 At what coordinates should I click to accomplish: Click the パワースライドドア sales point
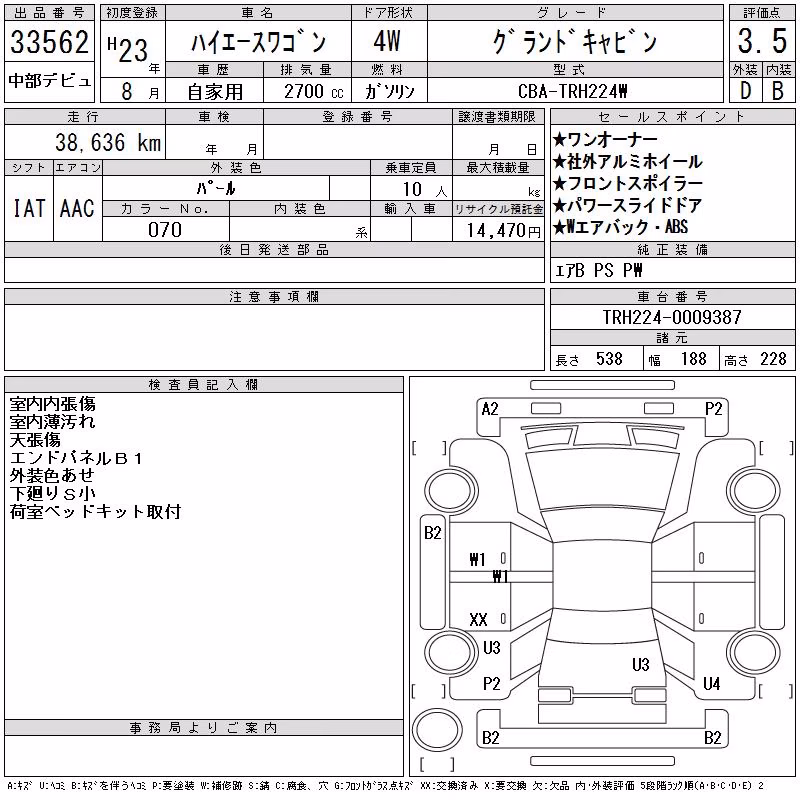pos(628,205)
